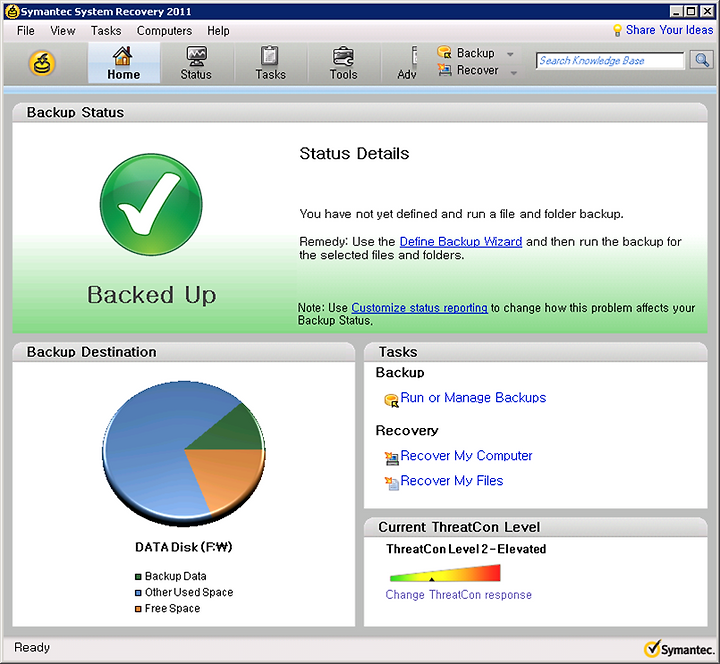Open the Adv (Advanced) toolbar view
Screen dimensions: 720x664
pyautogui.click(x=407, y=63)
